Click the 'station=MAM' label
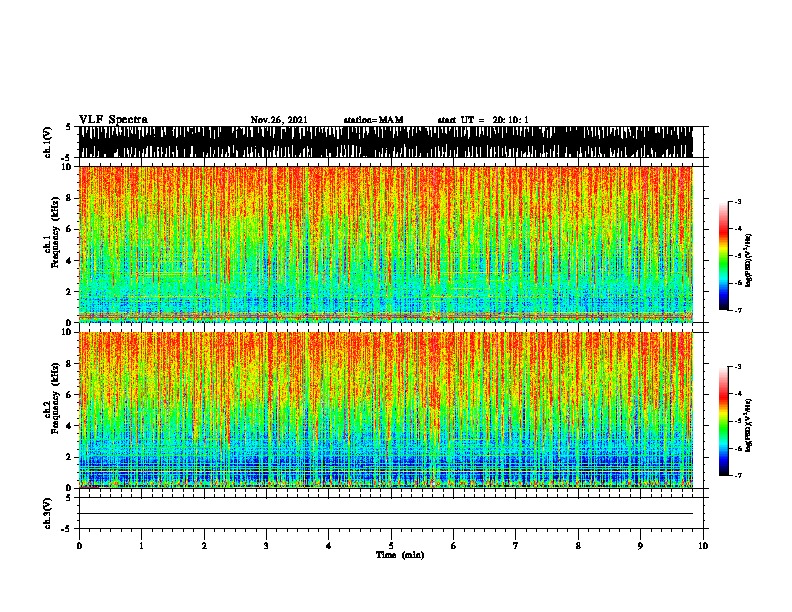This screenshot has width=792, height=612. (374, 120)
